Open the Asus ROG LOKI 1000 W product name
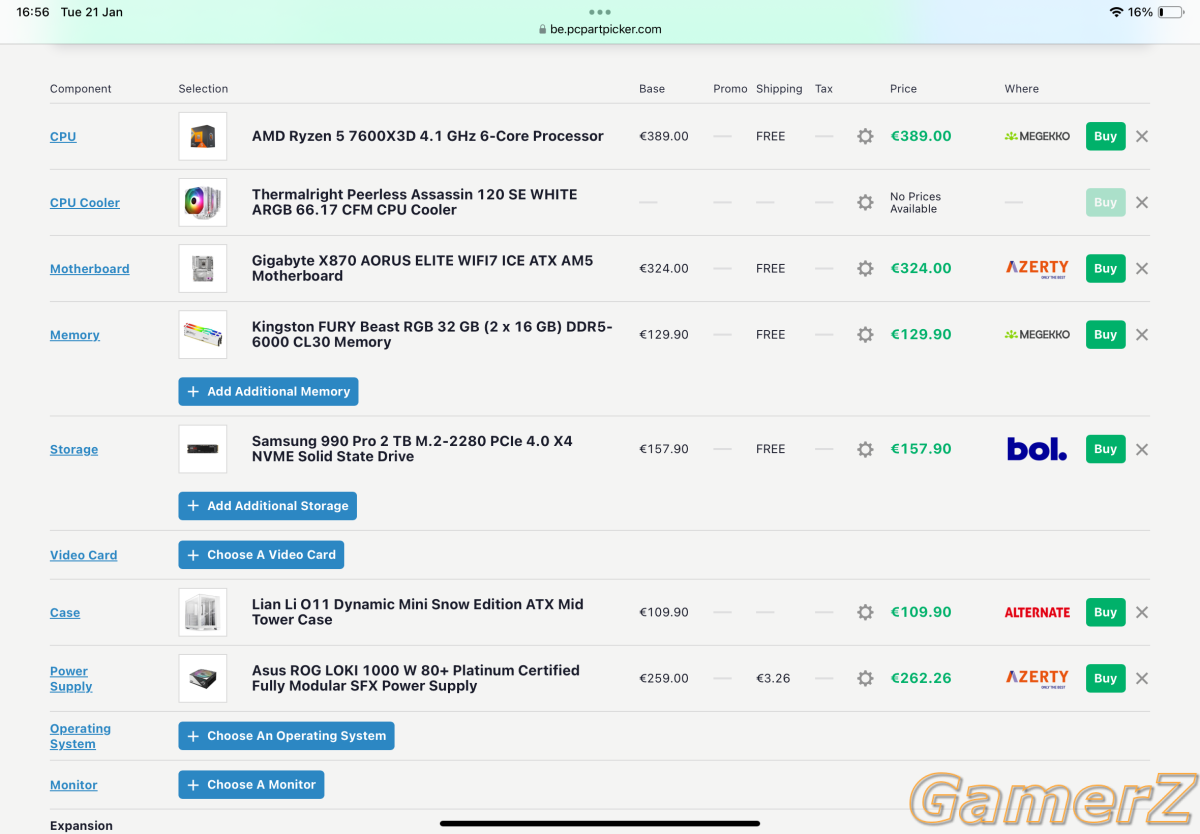Image resolution: width=1200 pixels, height=834 pixels. coord(416,678)
